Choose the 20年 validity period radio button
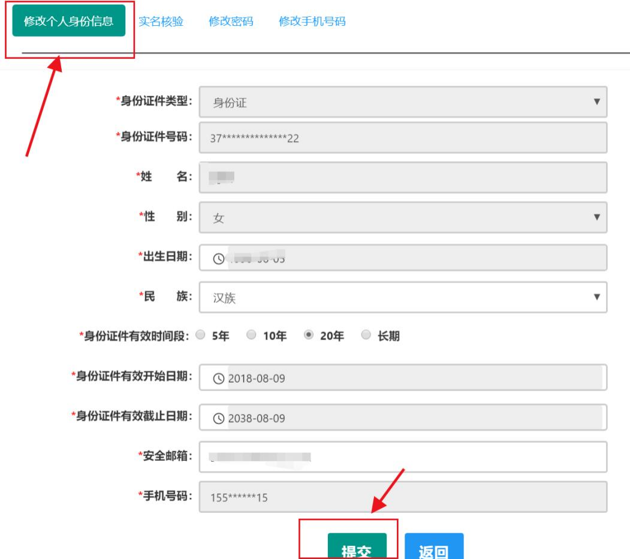Image resolution: width=630 pixels, height=559 pixels. coord(309,336)
